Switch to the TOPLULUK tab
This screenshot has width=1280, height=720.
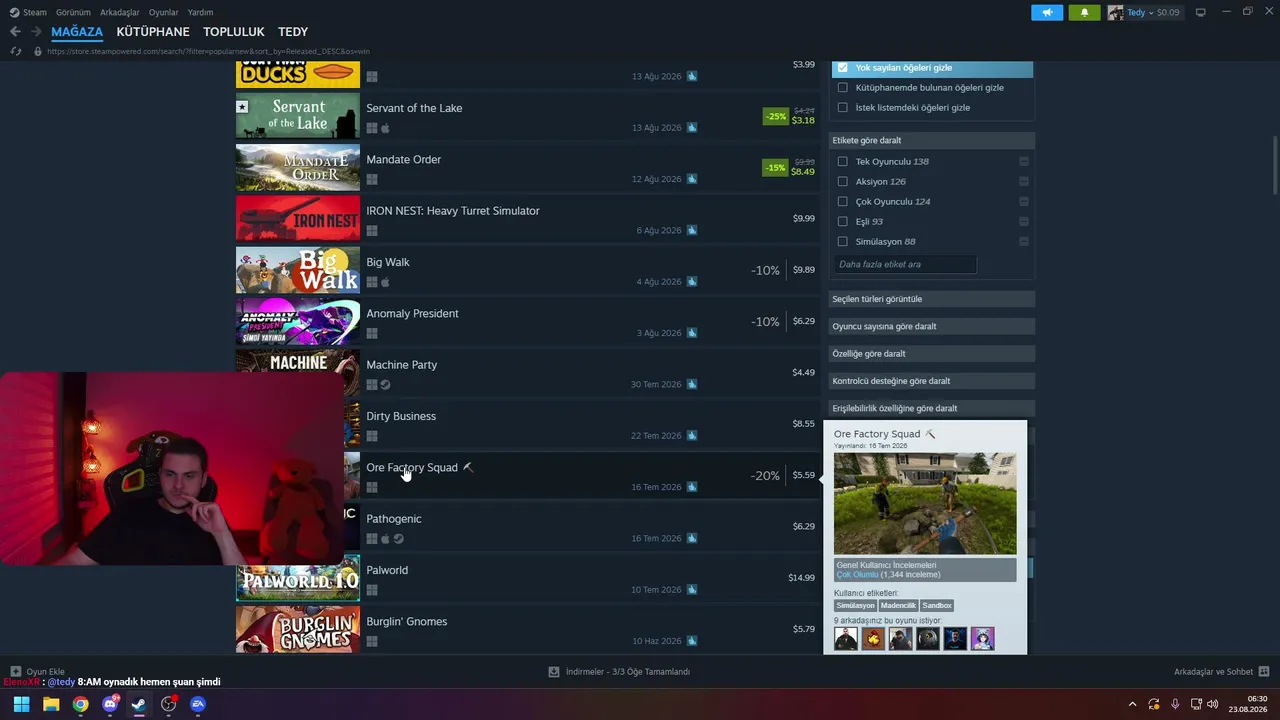(x=234, y=32)
